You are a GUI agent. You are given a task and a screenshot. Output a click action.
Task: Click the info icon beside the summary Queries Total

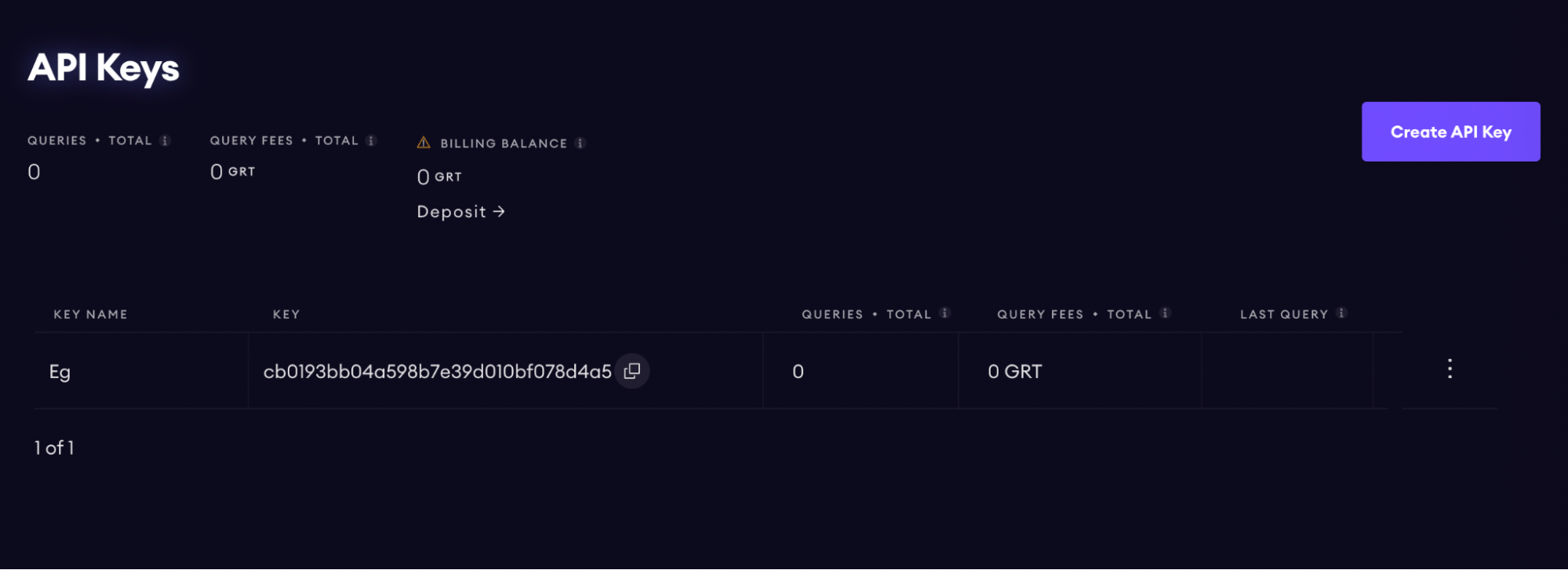click(165, 140)
